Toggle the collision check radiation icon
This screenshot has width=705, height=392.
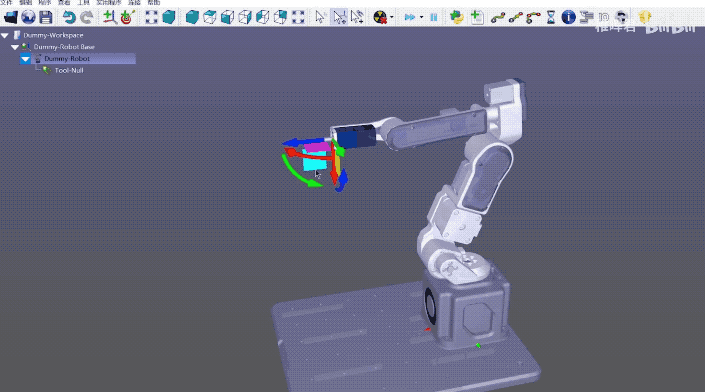[x=380, y=18]
